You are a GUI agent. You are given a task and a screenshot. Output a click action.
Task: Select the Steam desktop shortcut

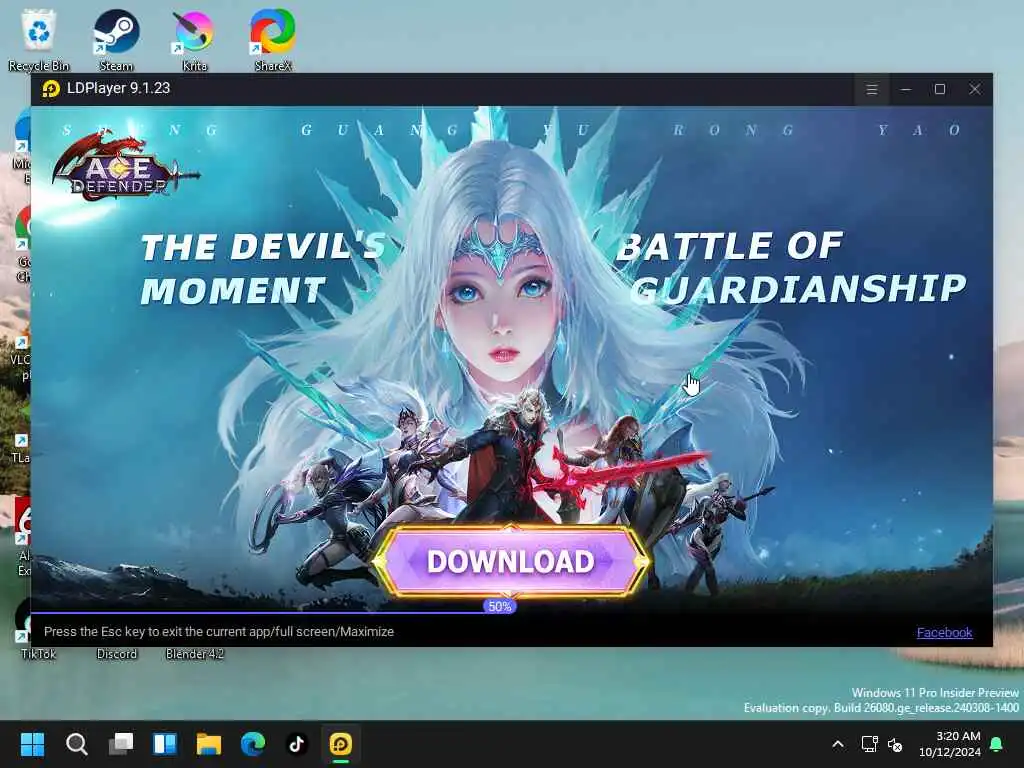coord(116,39)
